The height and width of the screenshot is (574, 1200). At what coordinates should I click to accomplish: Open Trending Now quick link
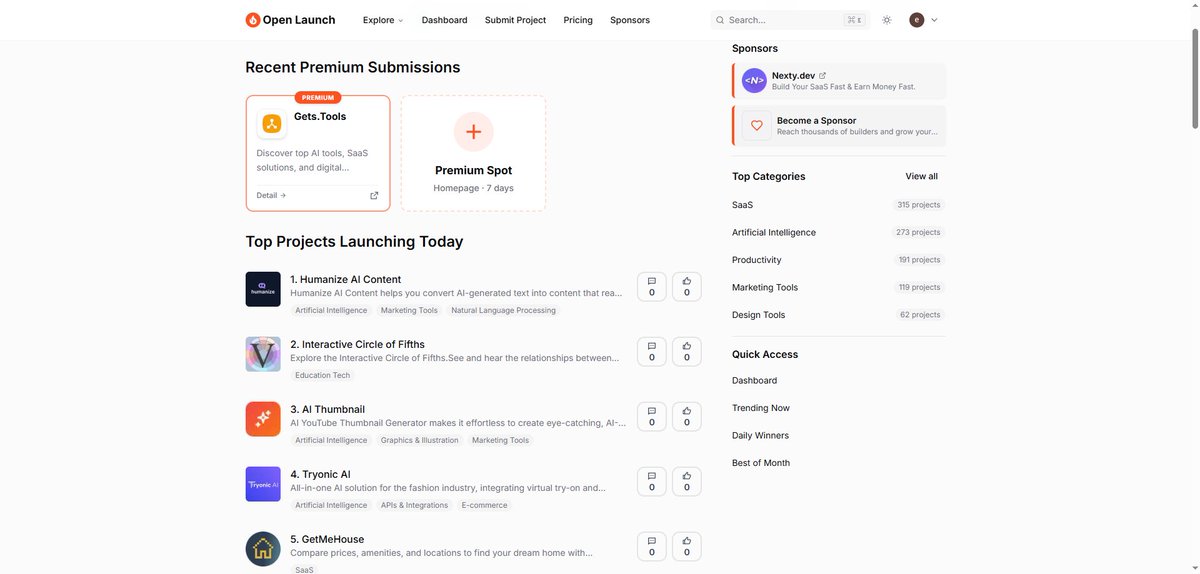point(761,408)
